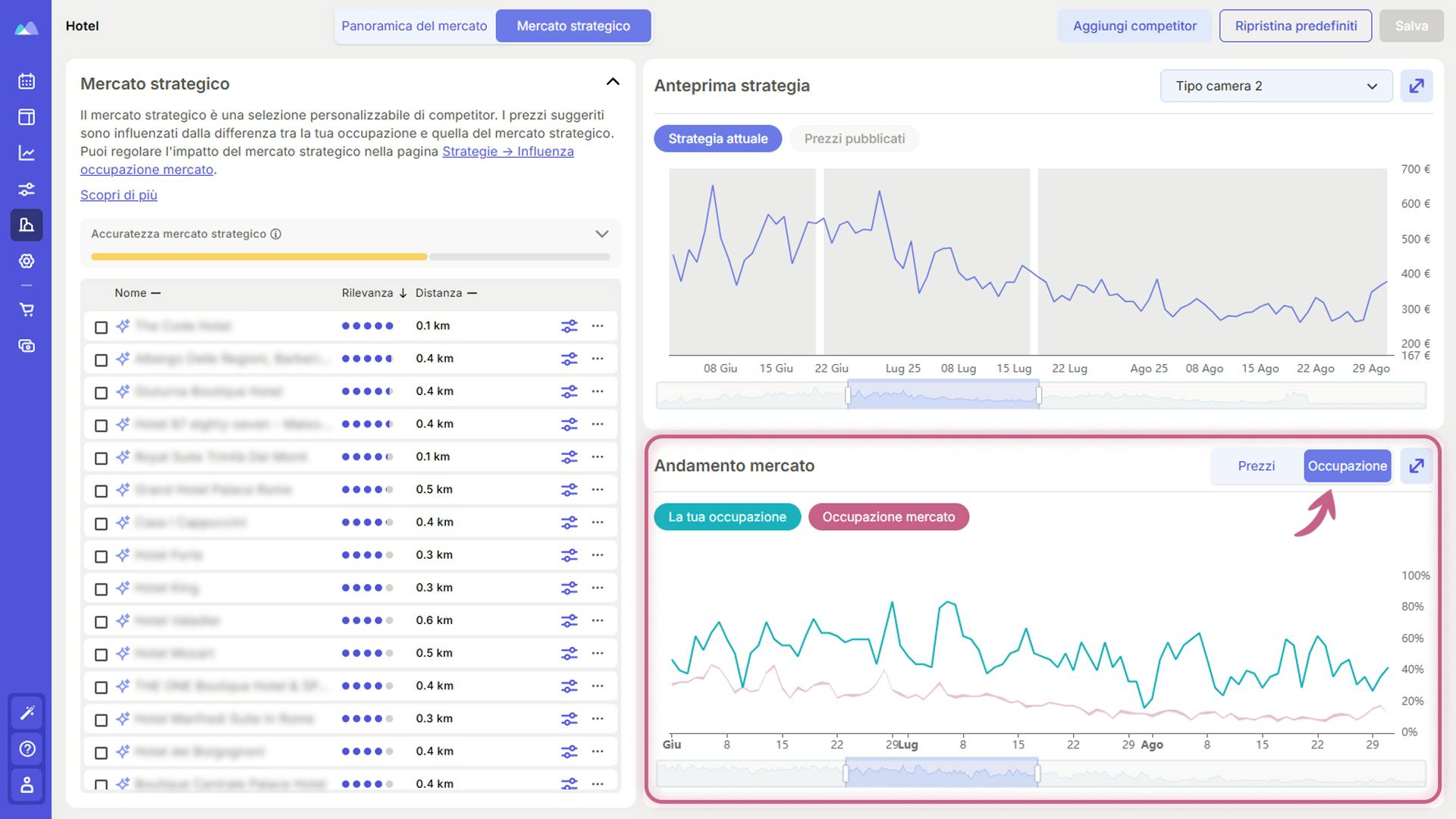Click the sparkle icon in the first row
1456x819 pixels.
click(123, 326)
